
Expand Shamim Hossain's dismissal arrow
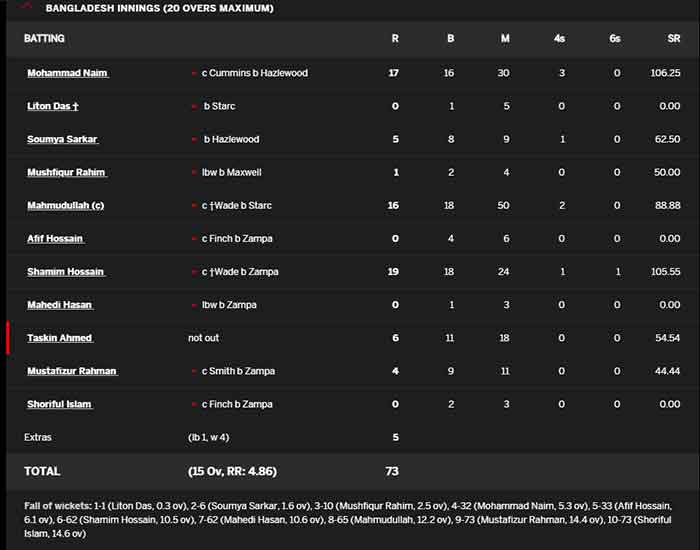click(194, 272)
